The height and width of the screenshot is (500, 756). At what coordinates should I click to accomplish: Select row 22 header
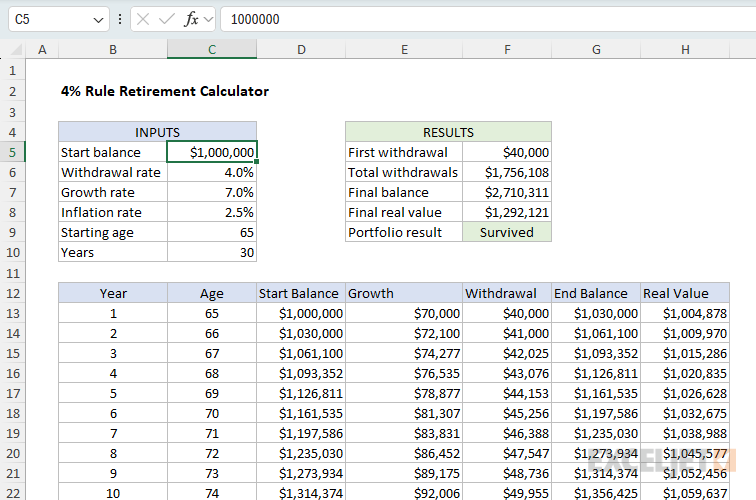pyautogui.click(x=13, y=493)
